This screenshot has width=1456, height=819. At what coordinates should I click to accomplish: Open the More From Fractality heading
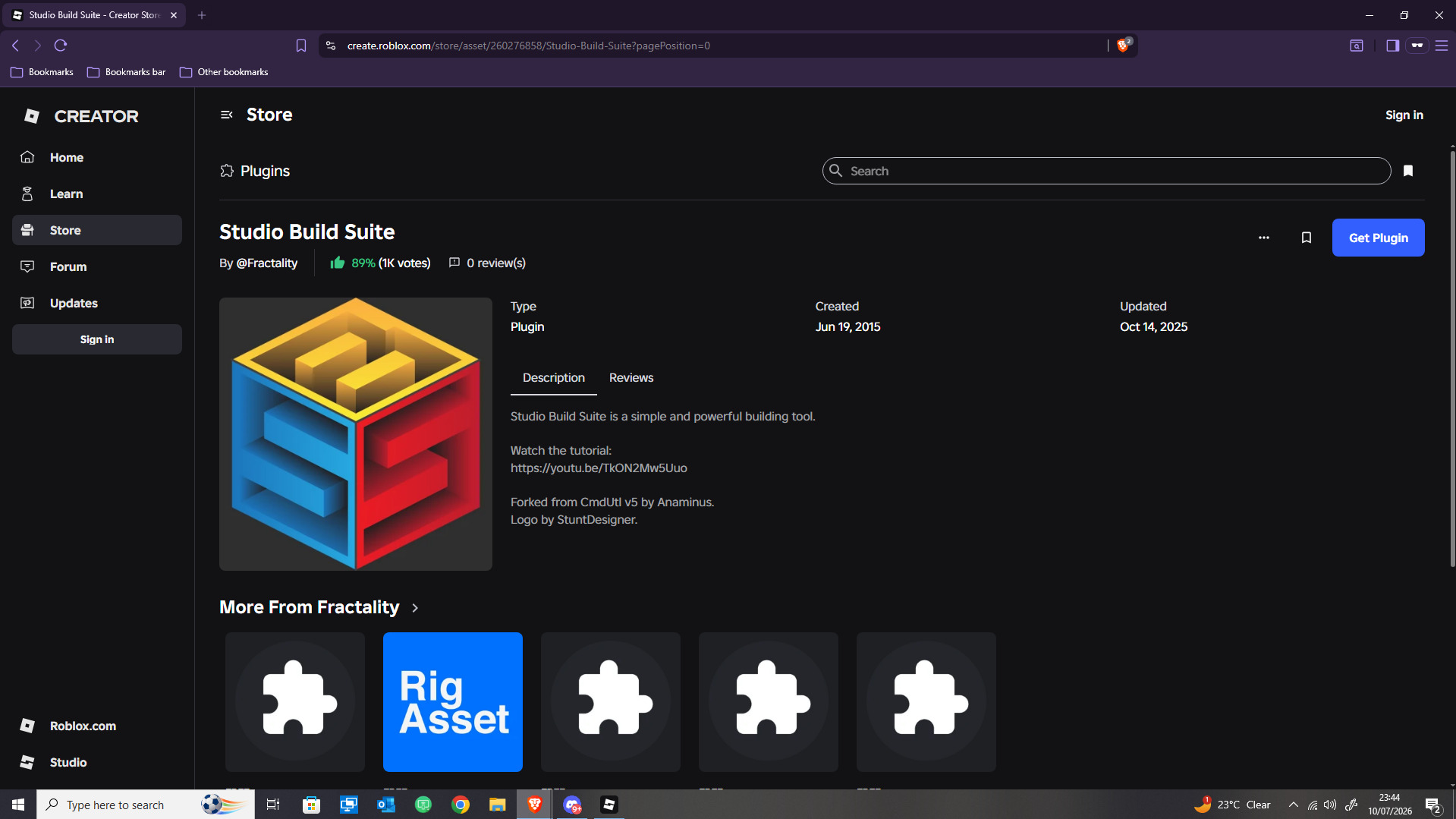pos(309,607)
